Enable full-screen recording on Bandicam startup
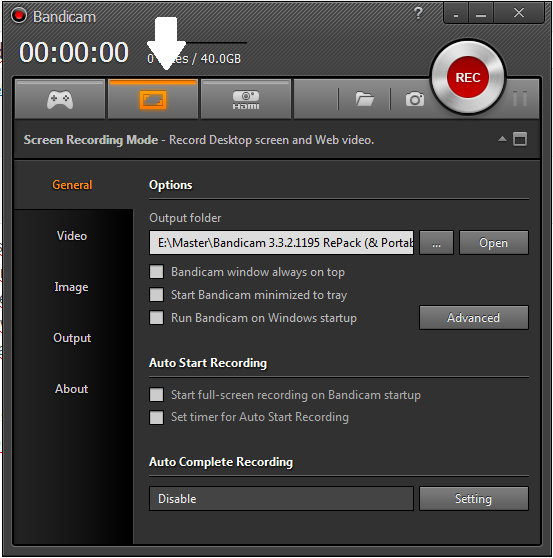Screen dimensions: 553x558 pos(157,395)
